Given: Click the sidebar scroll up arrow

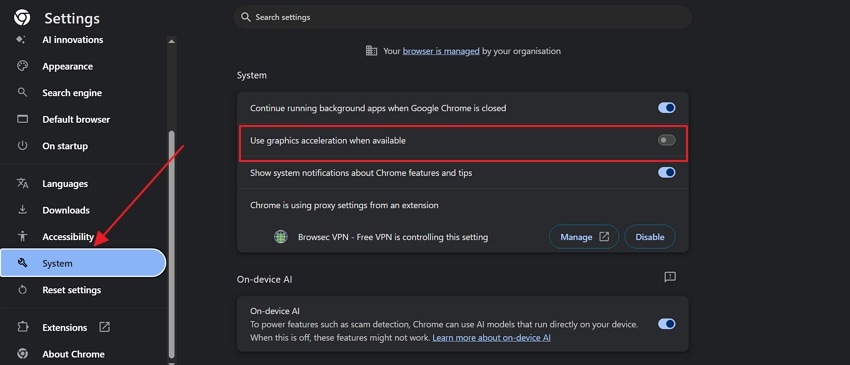Looking at the screenshot, I should point(172,41).
